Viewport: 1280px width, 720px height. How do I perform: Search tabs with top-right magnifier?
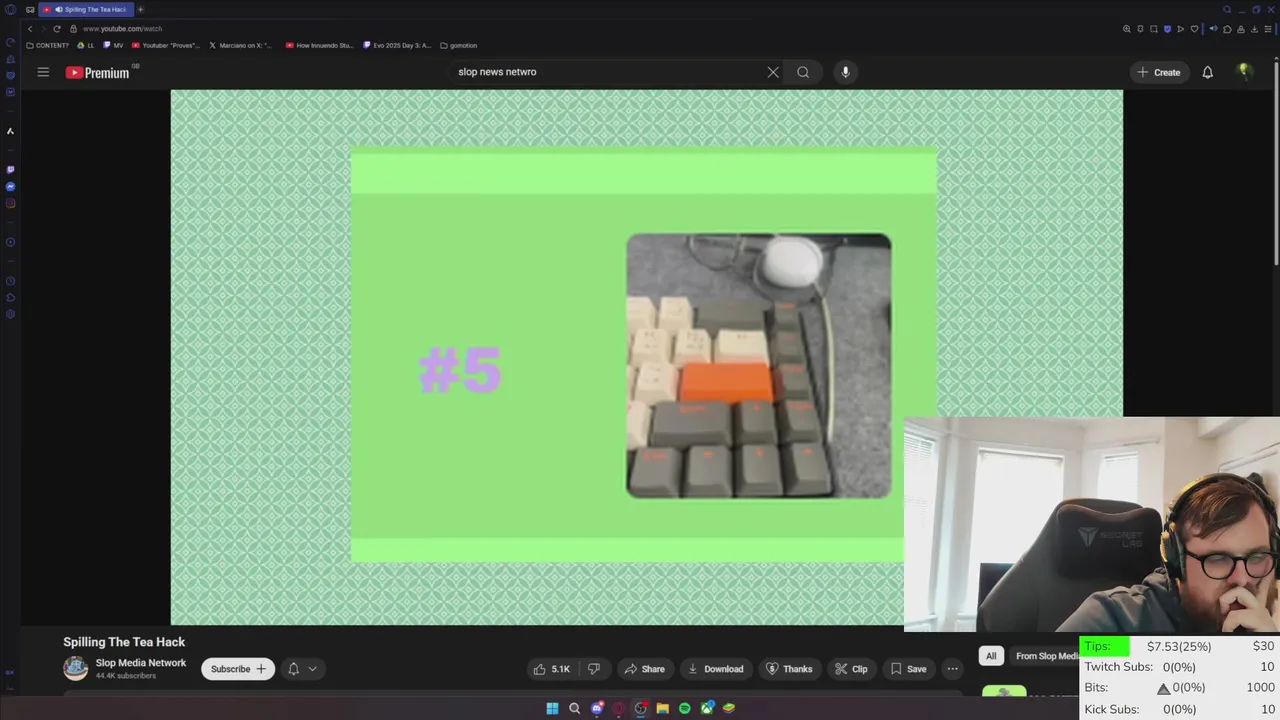coord(1227,9)
